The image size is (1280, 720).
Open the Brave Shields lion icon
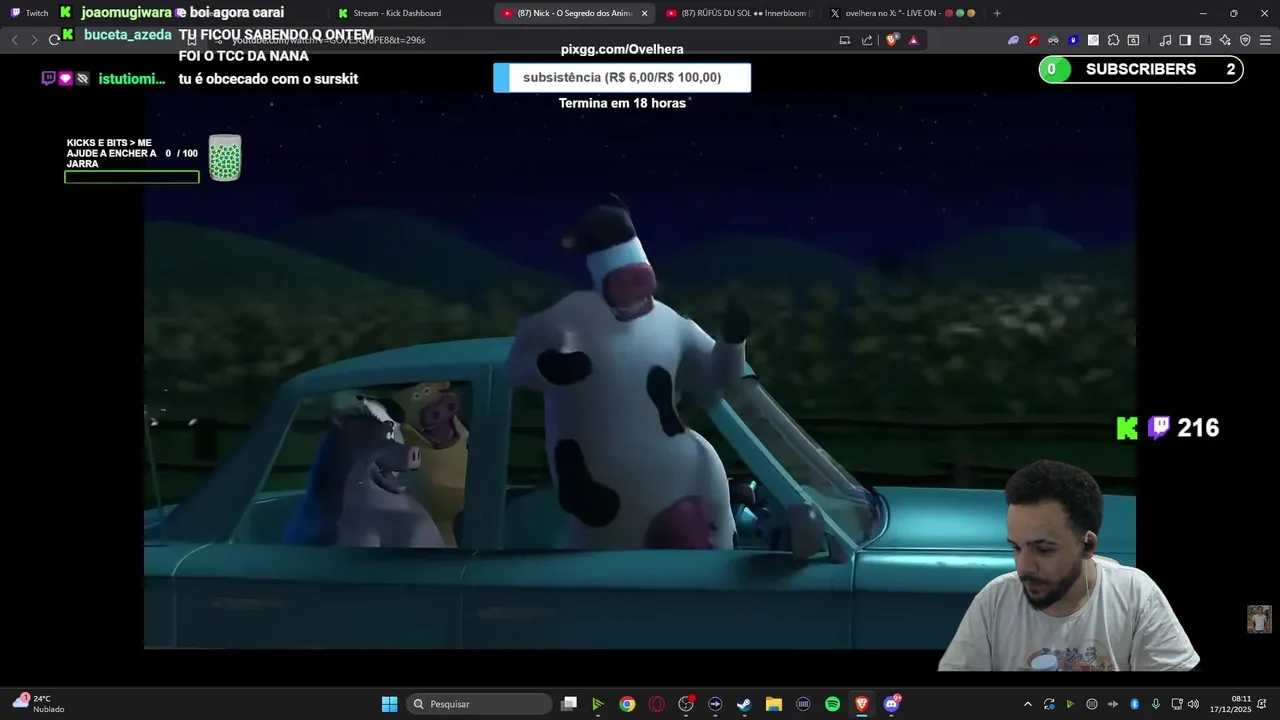892,40
